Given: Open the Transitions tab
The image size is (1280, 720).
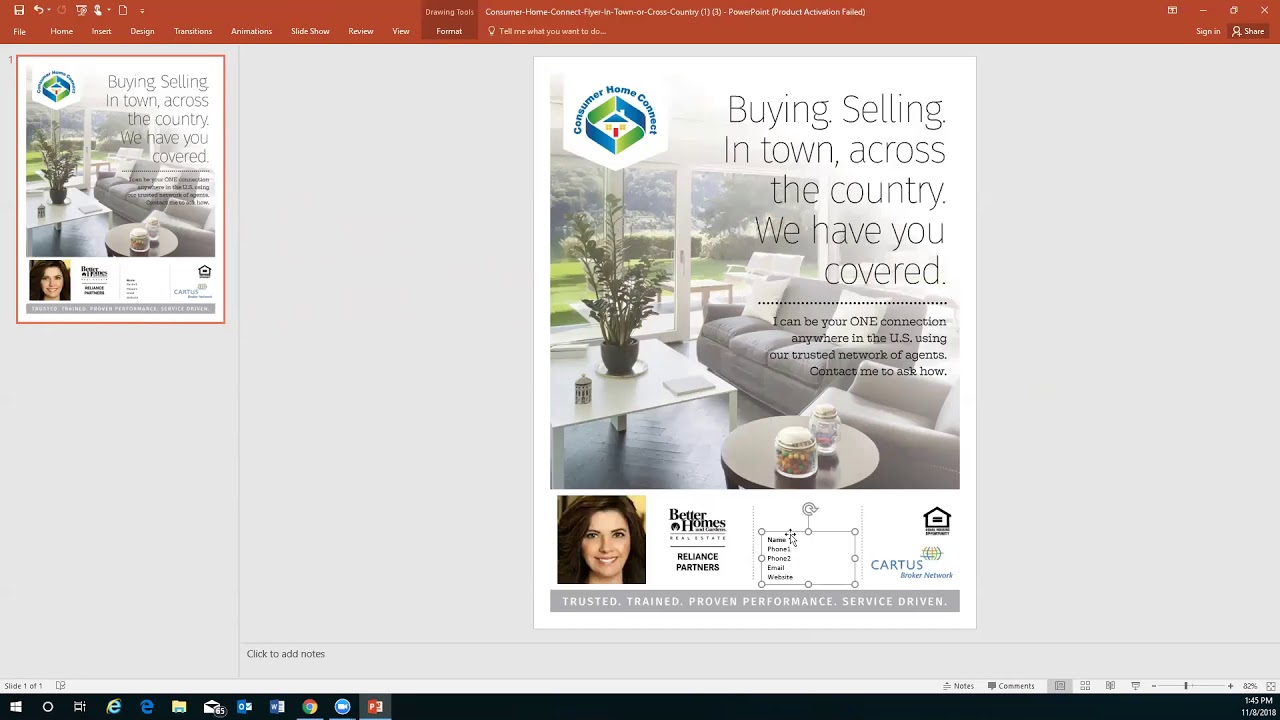Looking at the screenshot, I should pos(193,31).
